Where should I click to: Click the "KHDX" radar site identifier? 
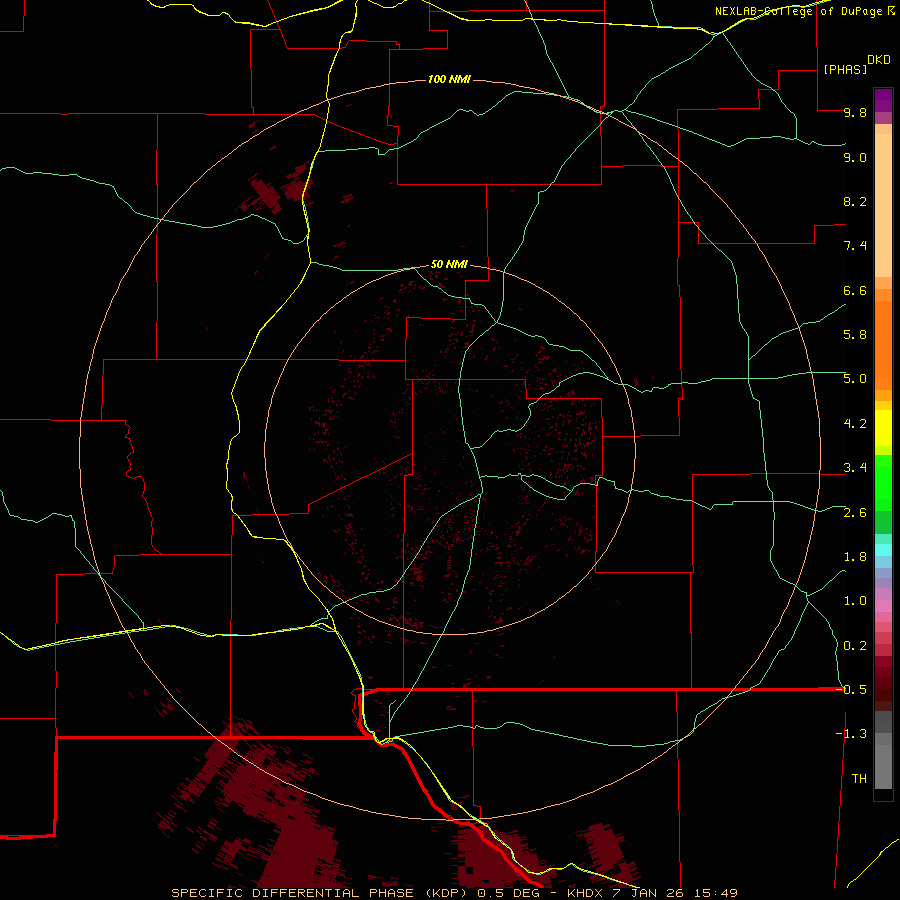584,893
